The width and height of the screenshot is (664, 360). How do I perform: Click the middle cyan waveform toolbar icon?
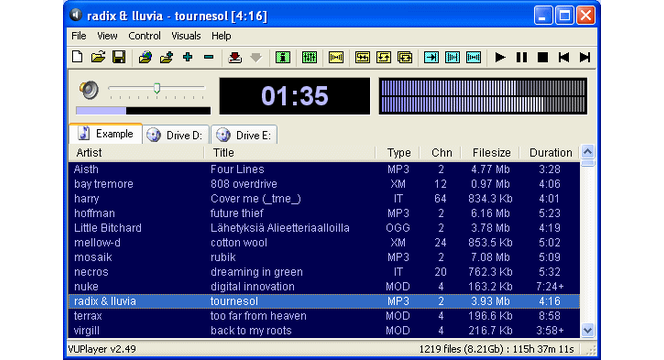tap(452, 57)
